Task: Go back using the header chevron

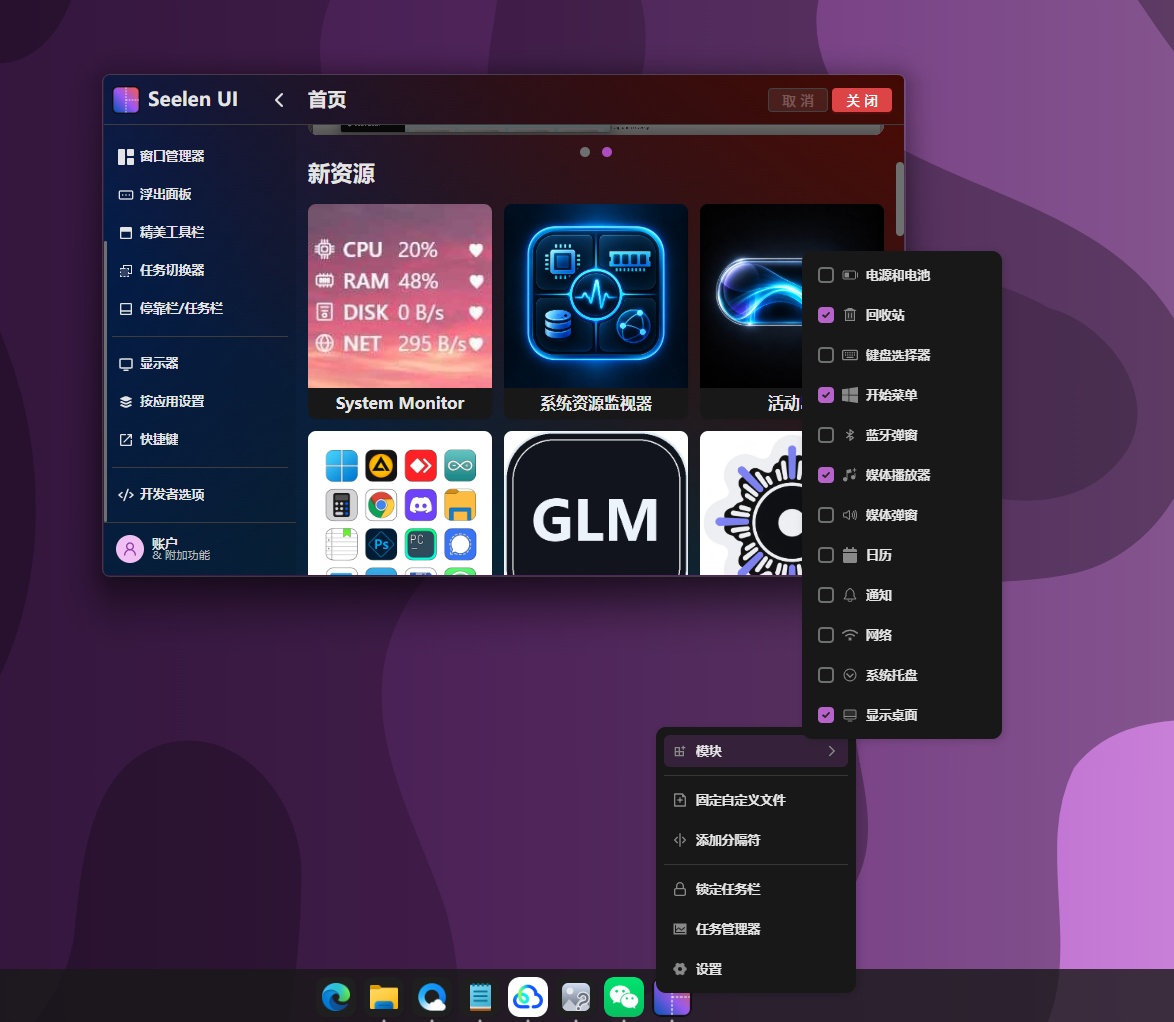Action: (279, 100)
